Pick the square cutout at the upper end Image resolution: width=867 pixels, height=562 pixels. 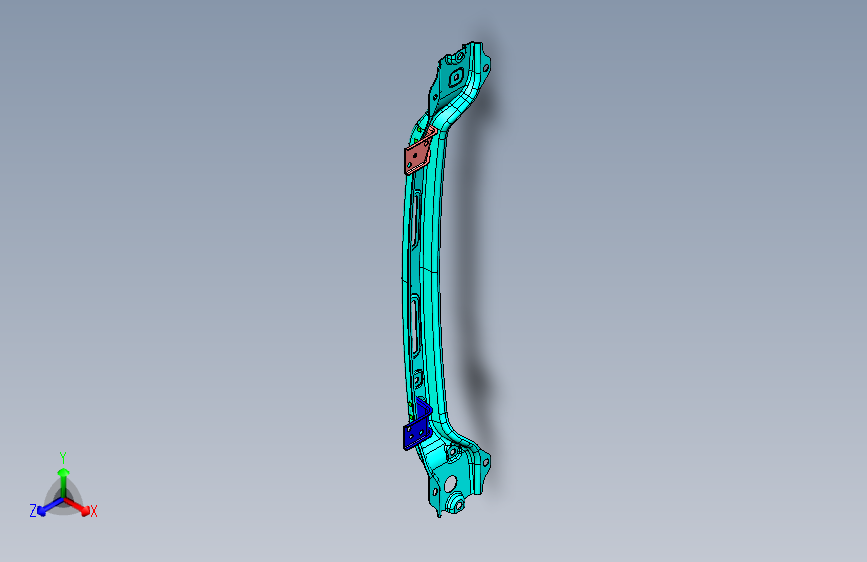tap(457, 77)
